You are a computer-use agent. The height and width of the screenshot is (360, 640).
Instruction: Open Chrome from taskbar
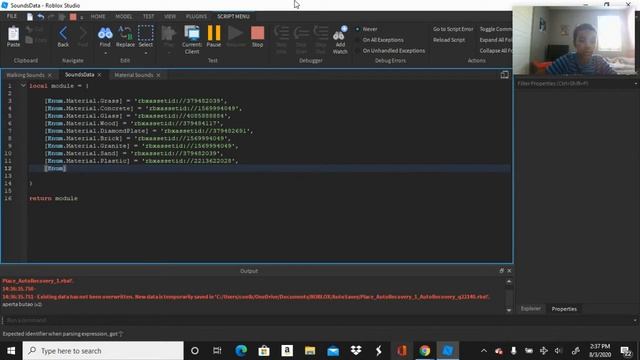pos(424,351)
